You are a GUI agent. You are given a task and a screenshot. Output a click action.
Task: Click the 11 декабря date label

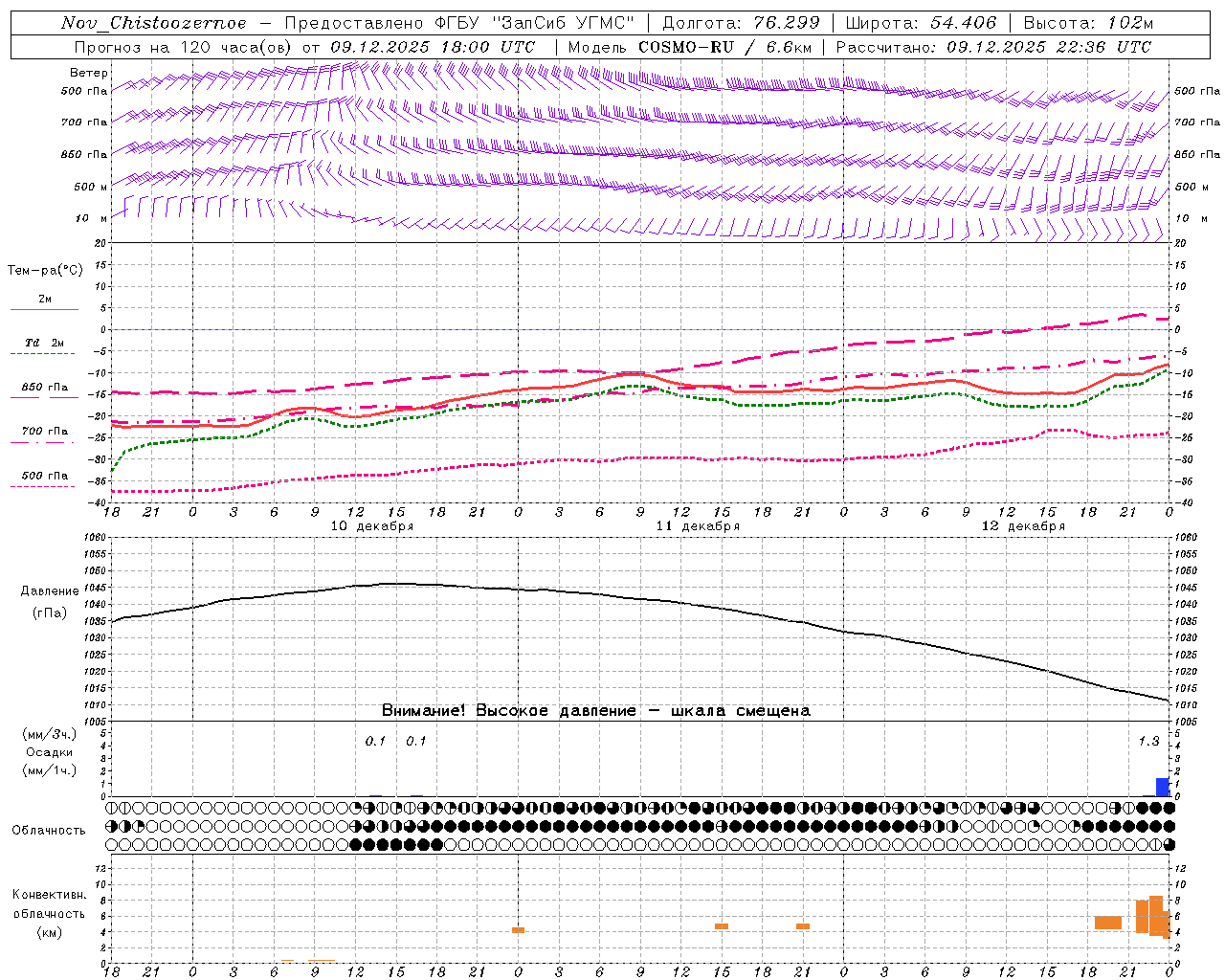pos(697,526)
